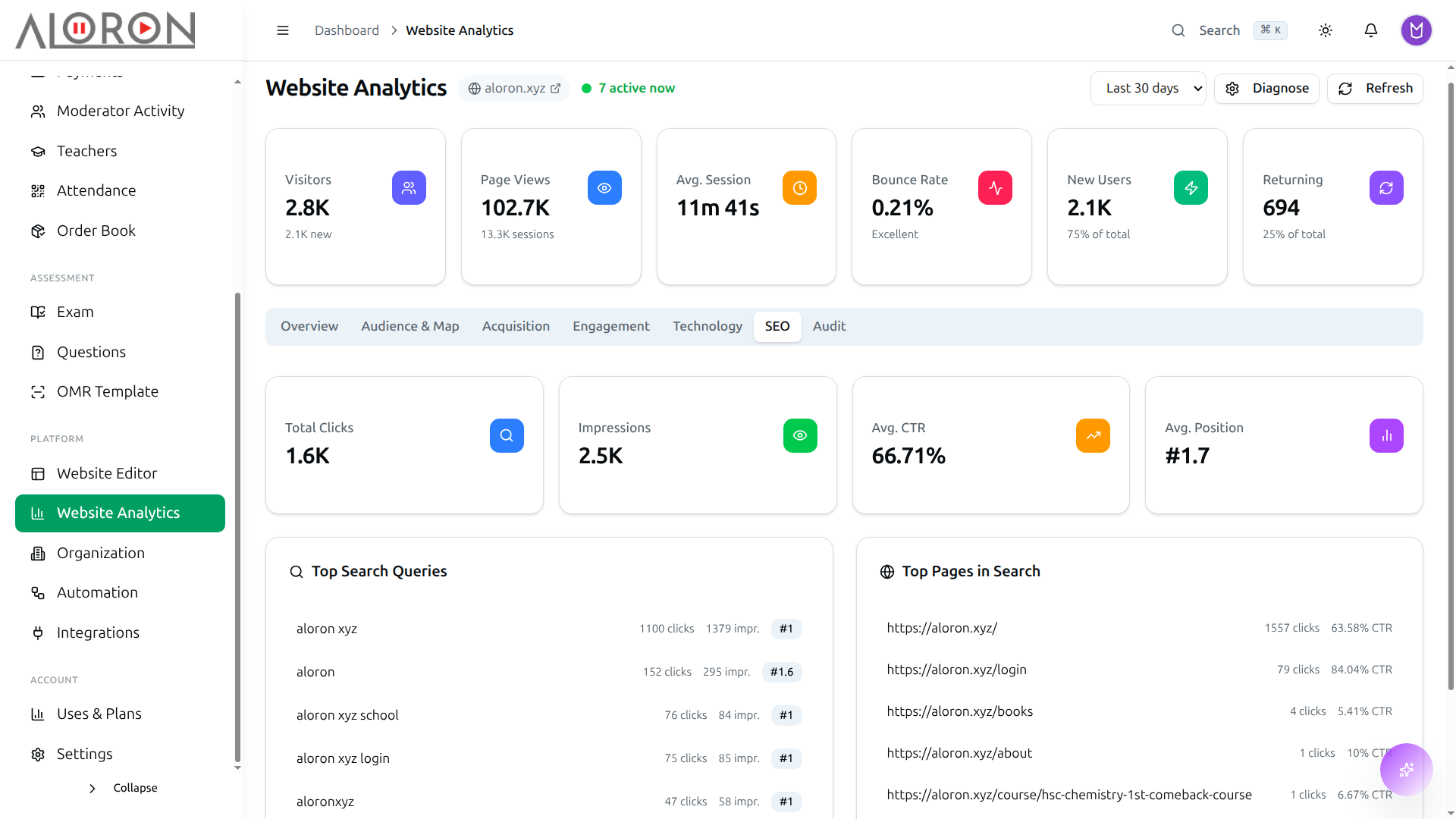The width and height of the screenshot is (1456, 819).
Task: Click the sidebar vertical scrollbar
Action: 237,527
